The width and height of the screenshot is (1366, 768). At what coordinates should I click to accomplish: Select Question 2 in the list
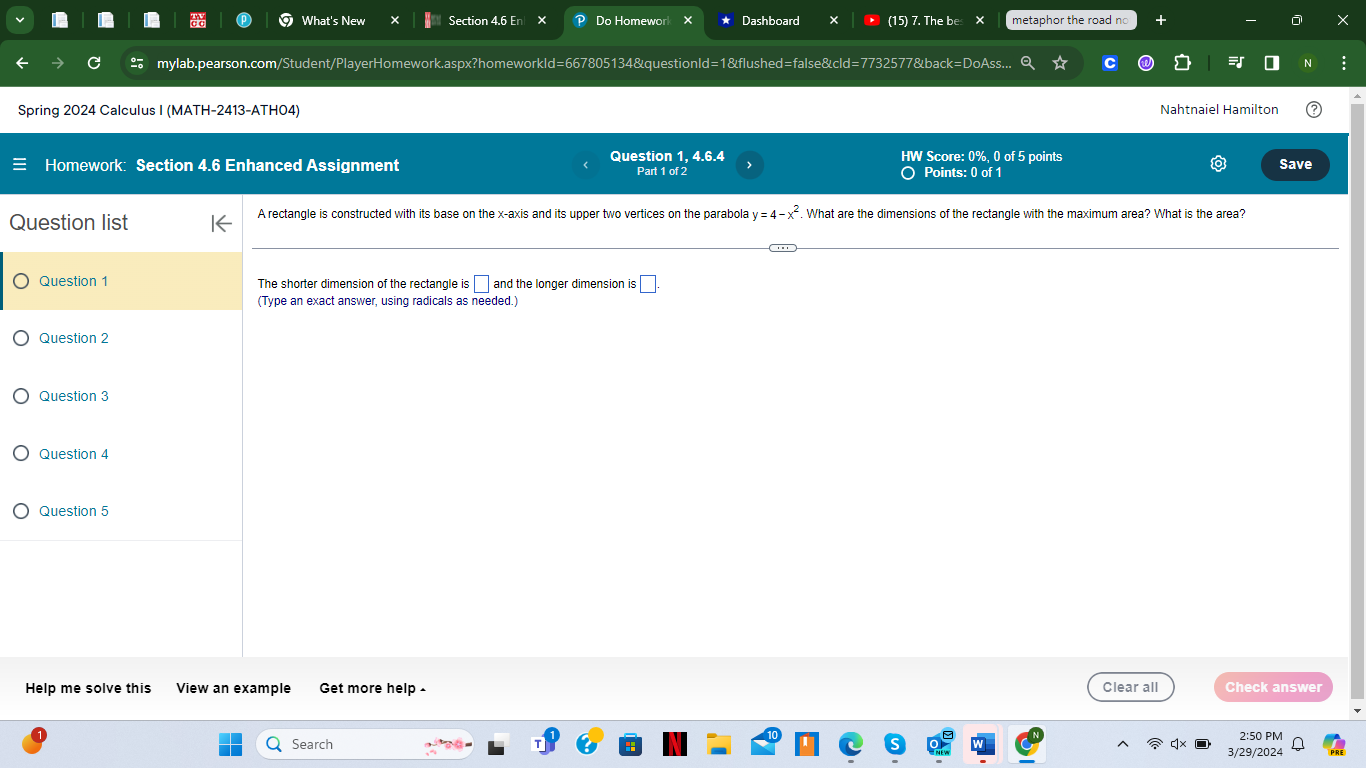coord(121,338)
